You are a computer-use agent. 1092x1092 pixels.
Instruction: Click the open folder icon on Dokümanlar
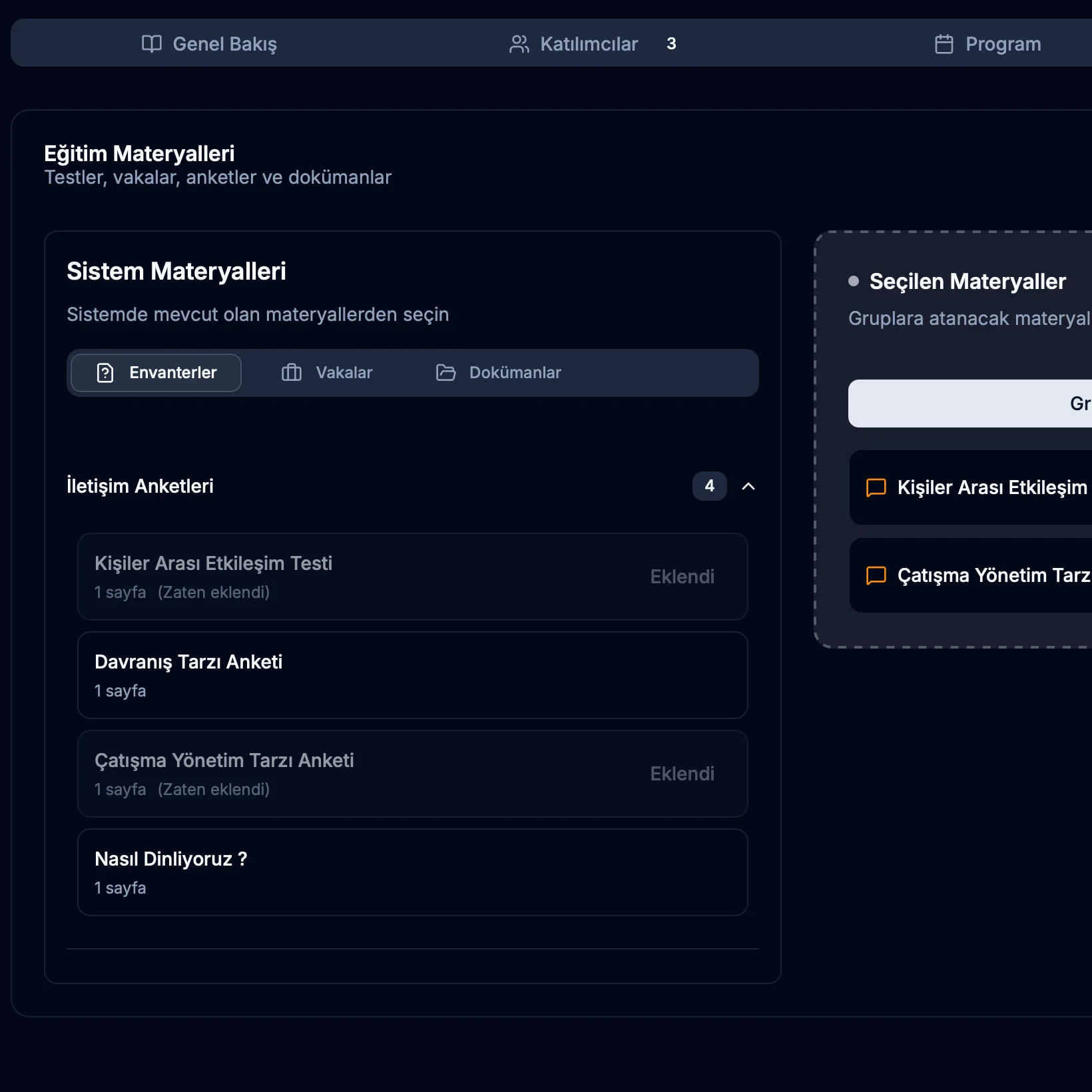point(445,373)
